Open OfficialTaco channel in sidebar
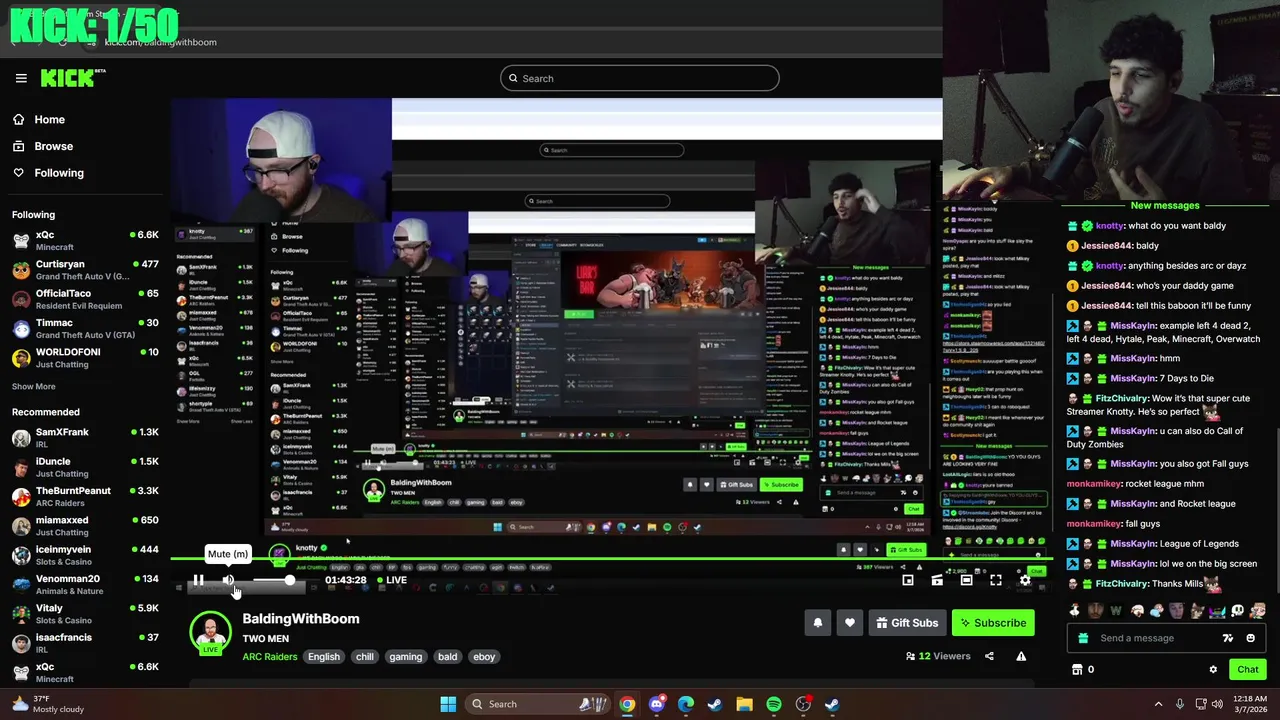 85,299
